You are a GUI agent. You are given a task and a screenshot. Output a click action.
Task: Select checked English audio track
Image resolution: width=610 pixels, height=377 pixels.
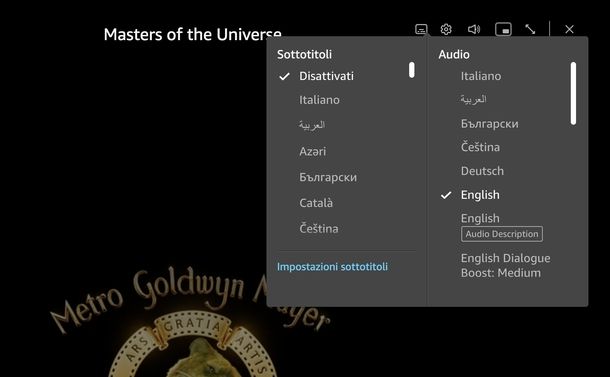click(x=480, y=195)
